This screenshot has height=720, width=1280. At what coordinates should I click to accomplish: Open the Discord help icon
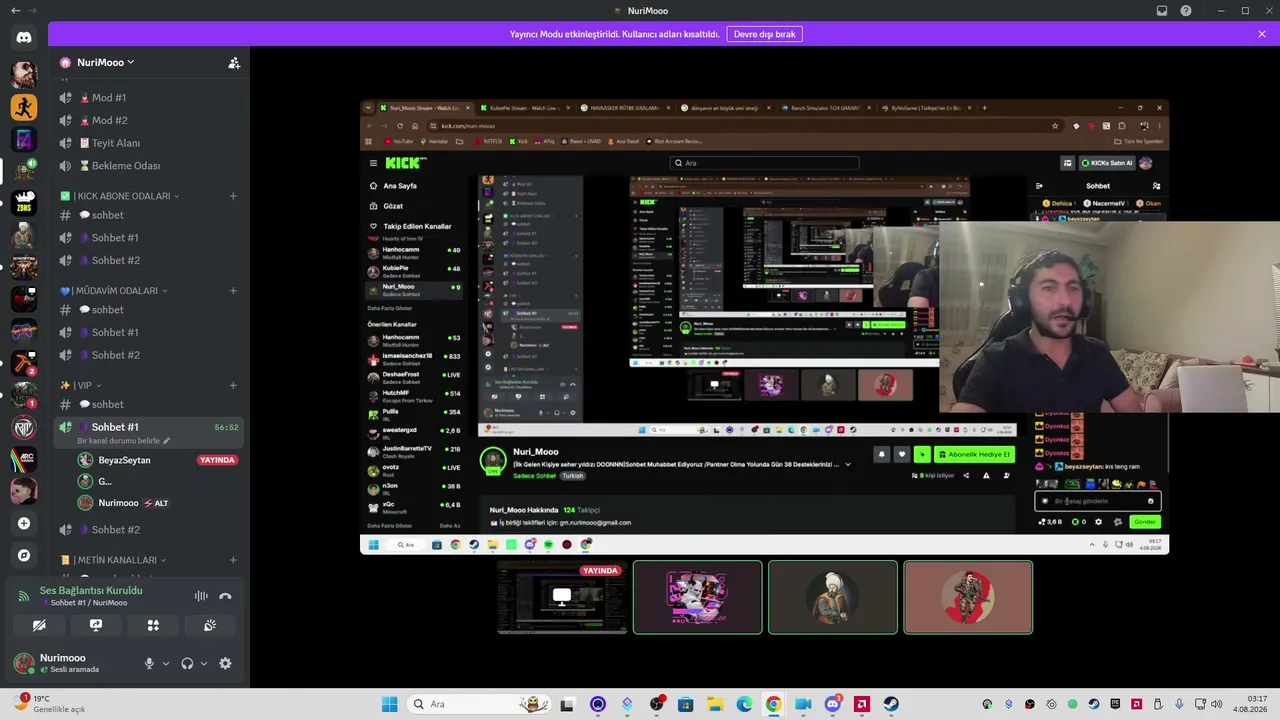1186,11
